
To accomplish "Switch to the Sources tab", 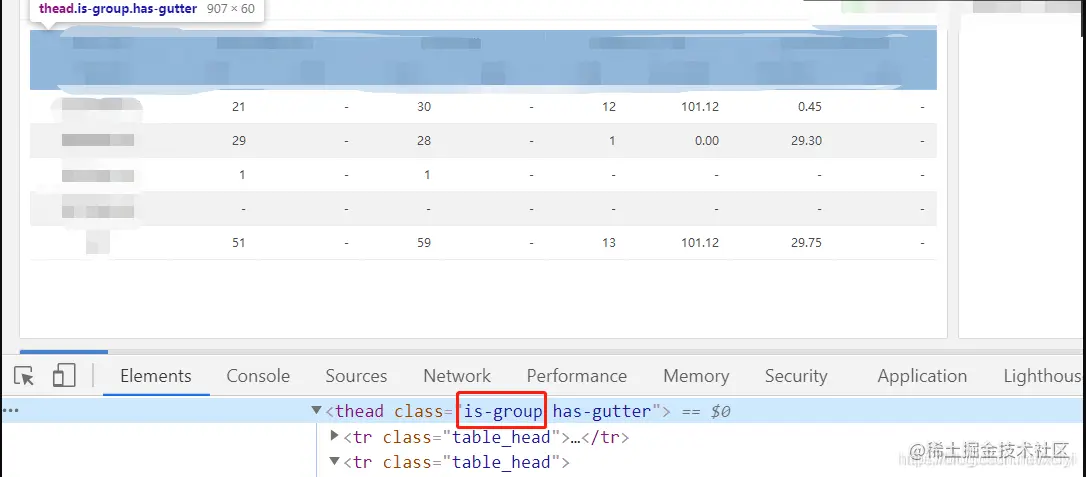I will coord(356,376).
